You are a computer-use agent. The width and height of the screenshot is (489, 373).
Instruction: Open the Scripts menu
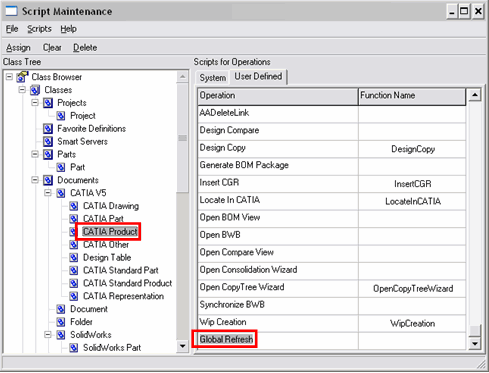pyautogui.click(x=39, y=29)
